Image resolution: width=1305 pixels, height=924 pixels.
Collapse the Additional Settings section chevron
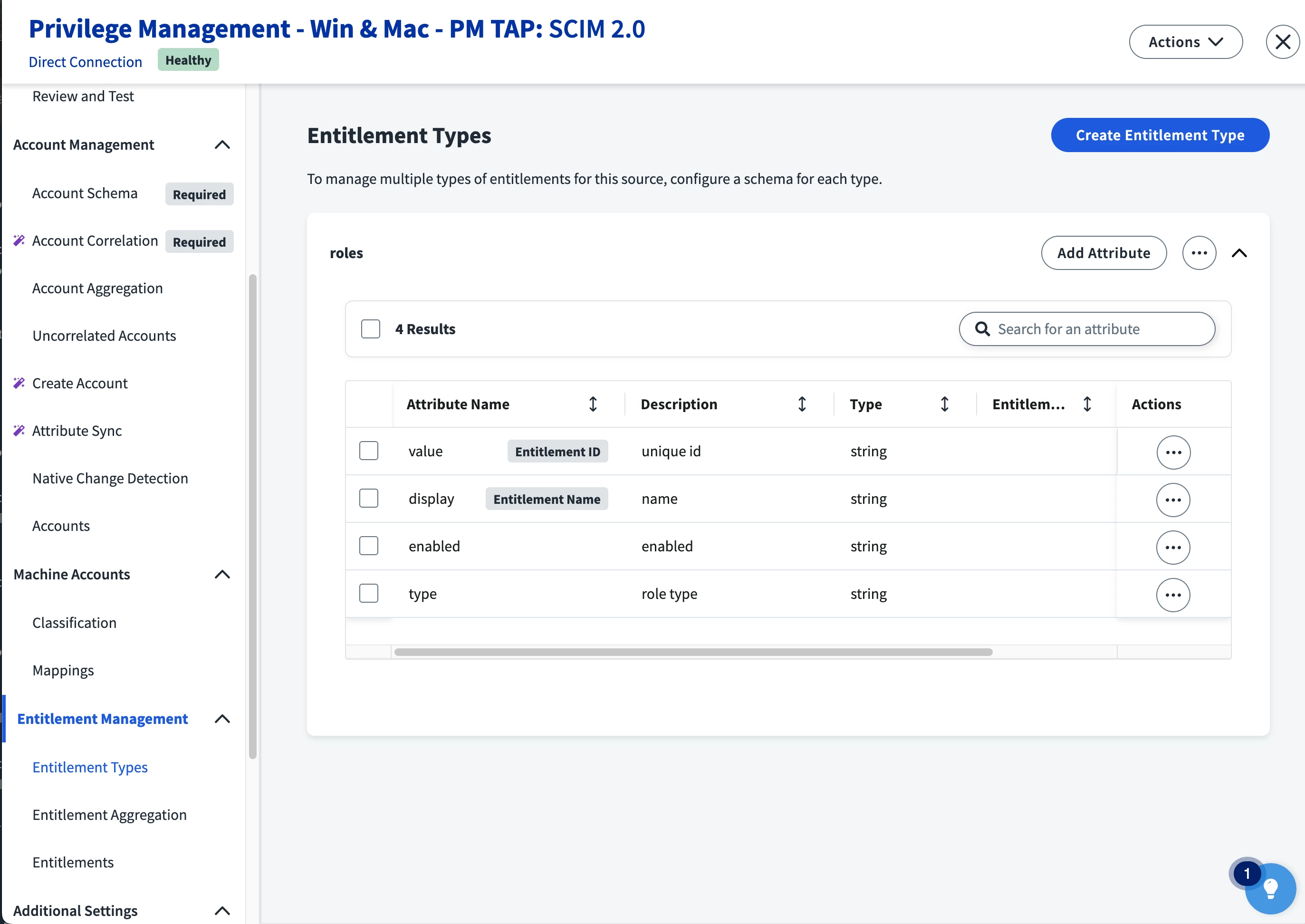tap(222, 911)
